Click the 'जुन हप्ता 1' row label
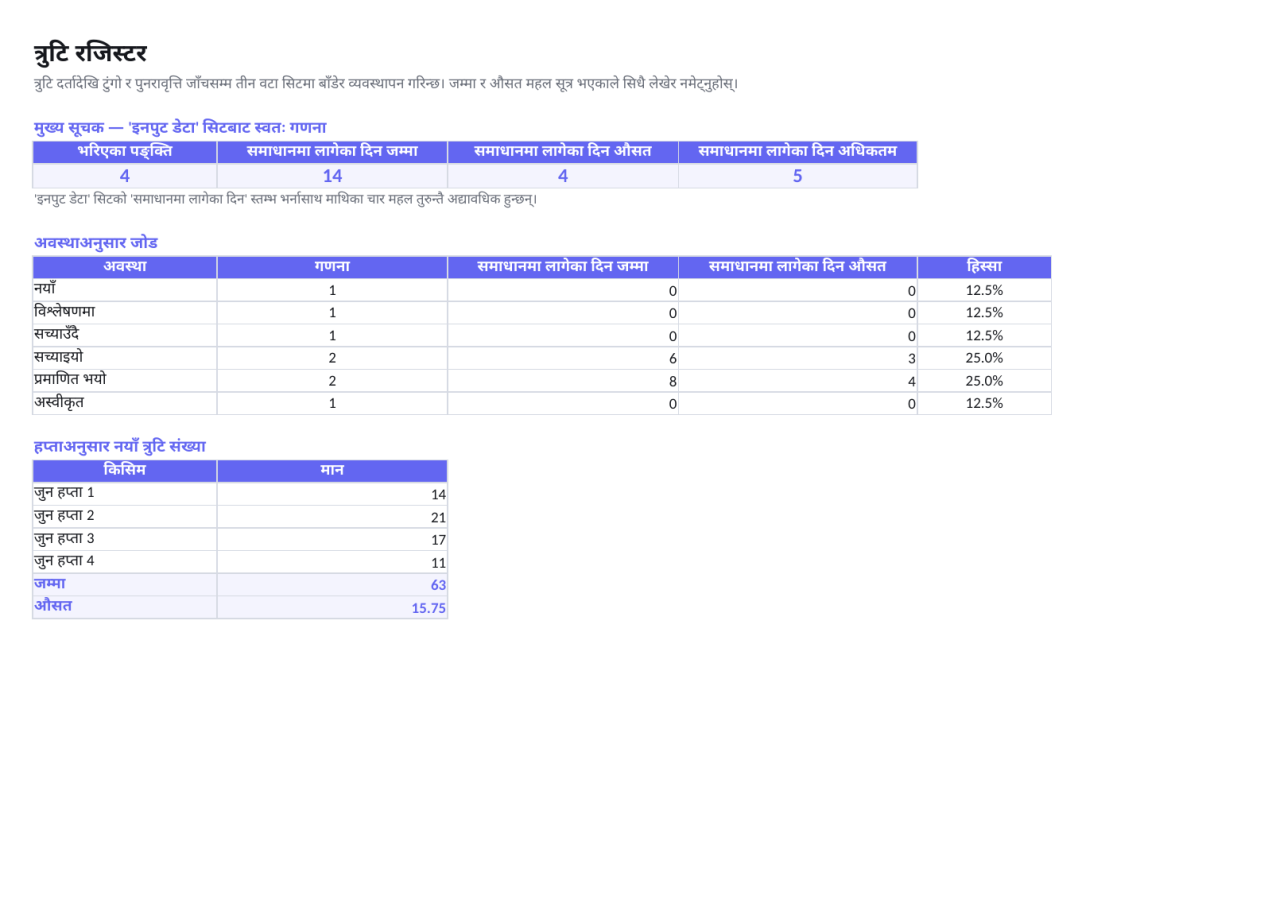Viewport: 1272px width, 900px height. pyautogui.click(x=125, y=494)
